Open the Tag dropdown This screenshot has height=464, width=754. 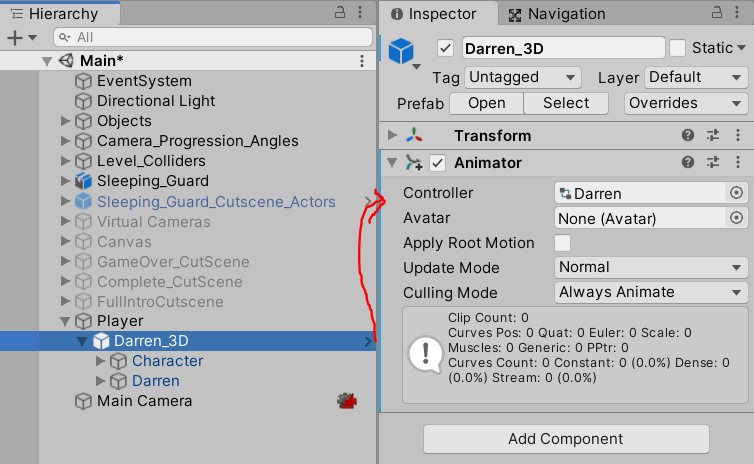pos(524,77)
